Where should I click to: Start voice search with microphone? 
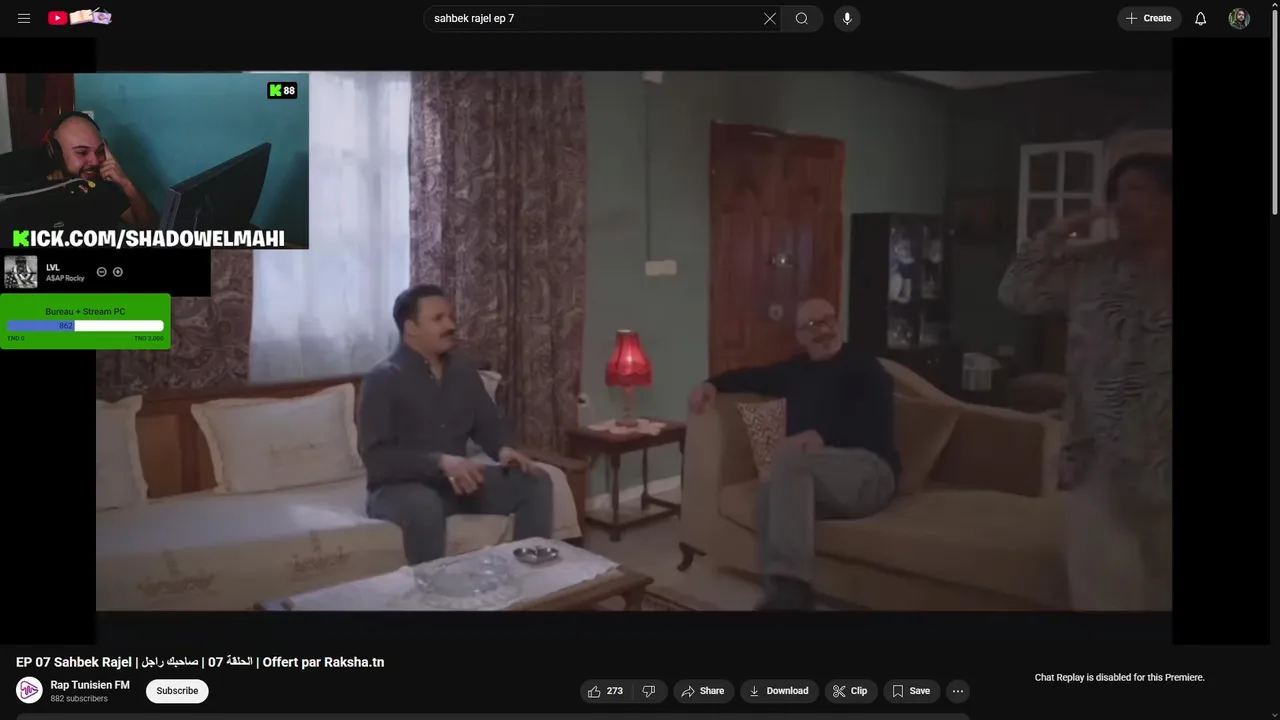click(847, 18)
